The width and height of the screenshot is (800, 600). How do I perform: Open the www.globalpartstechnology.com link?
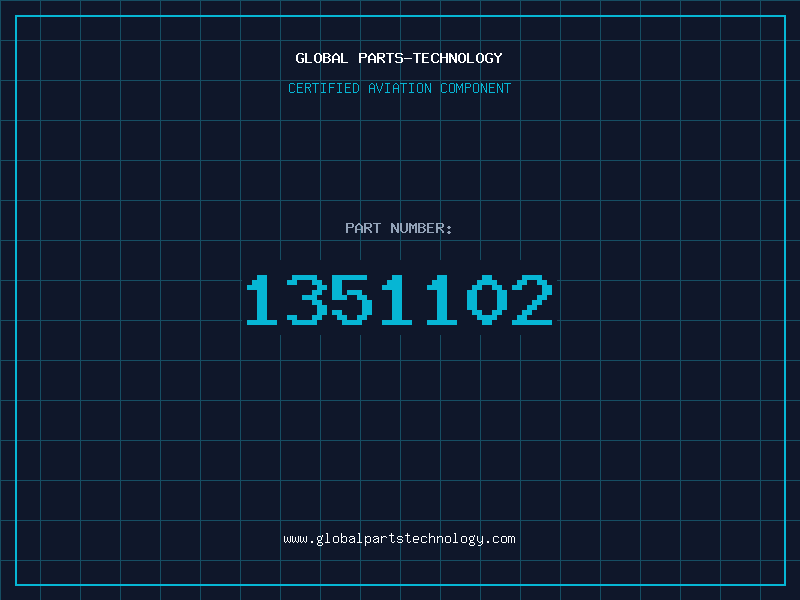pos(399,539)
